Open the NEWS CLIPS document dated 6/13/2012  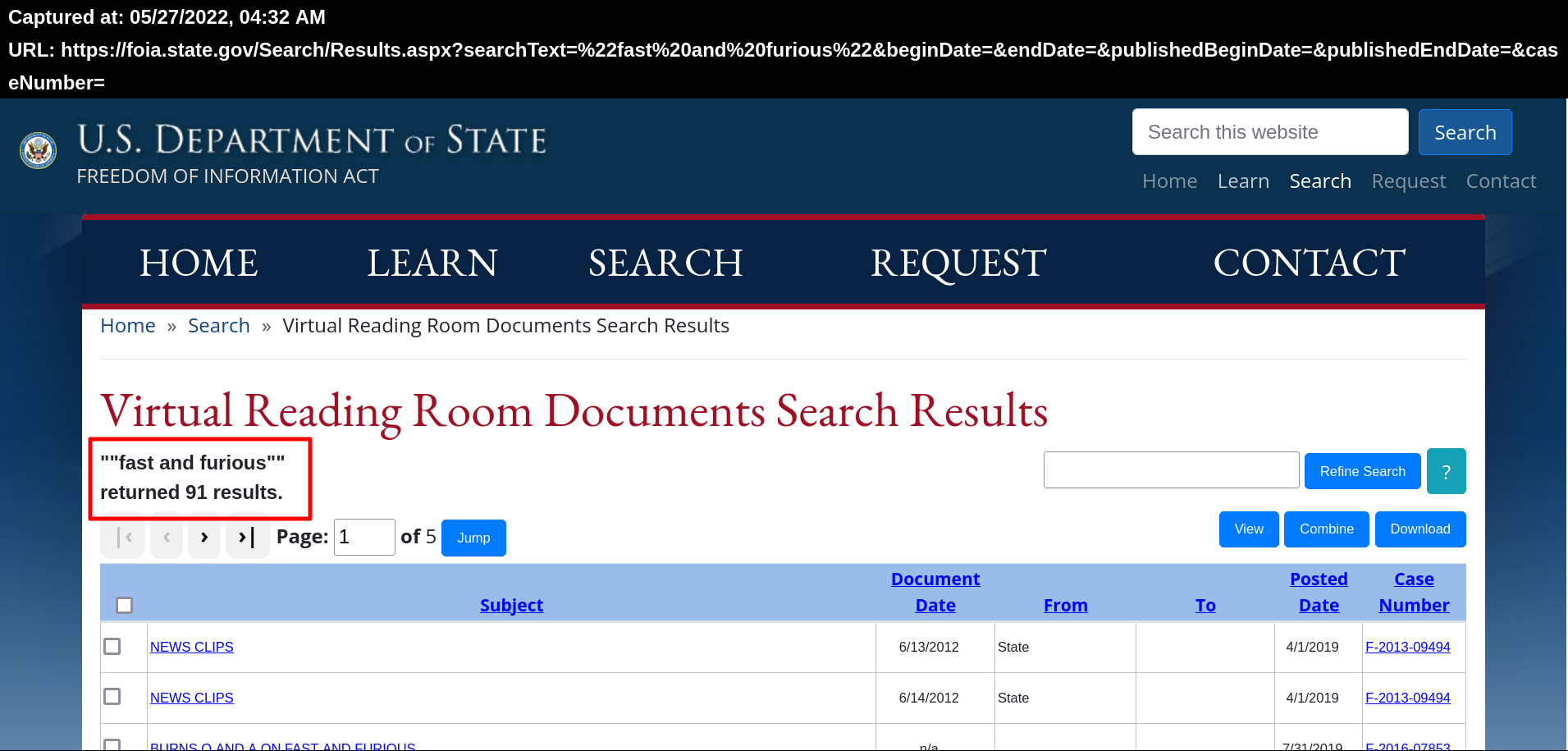click(192, 647)
